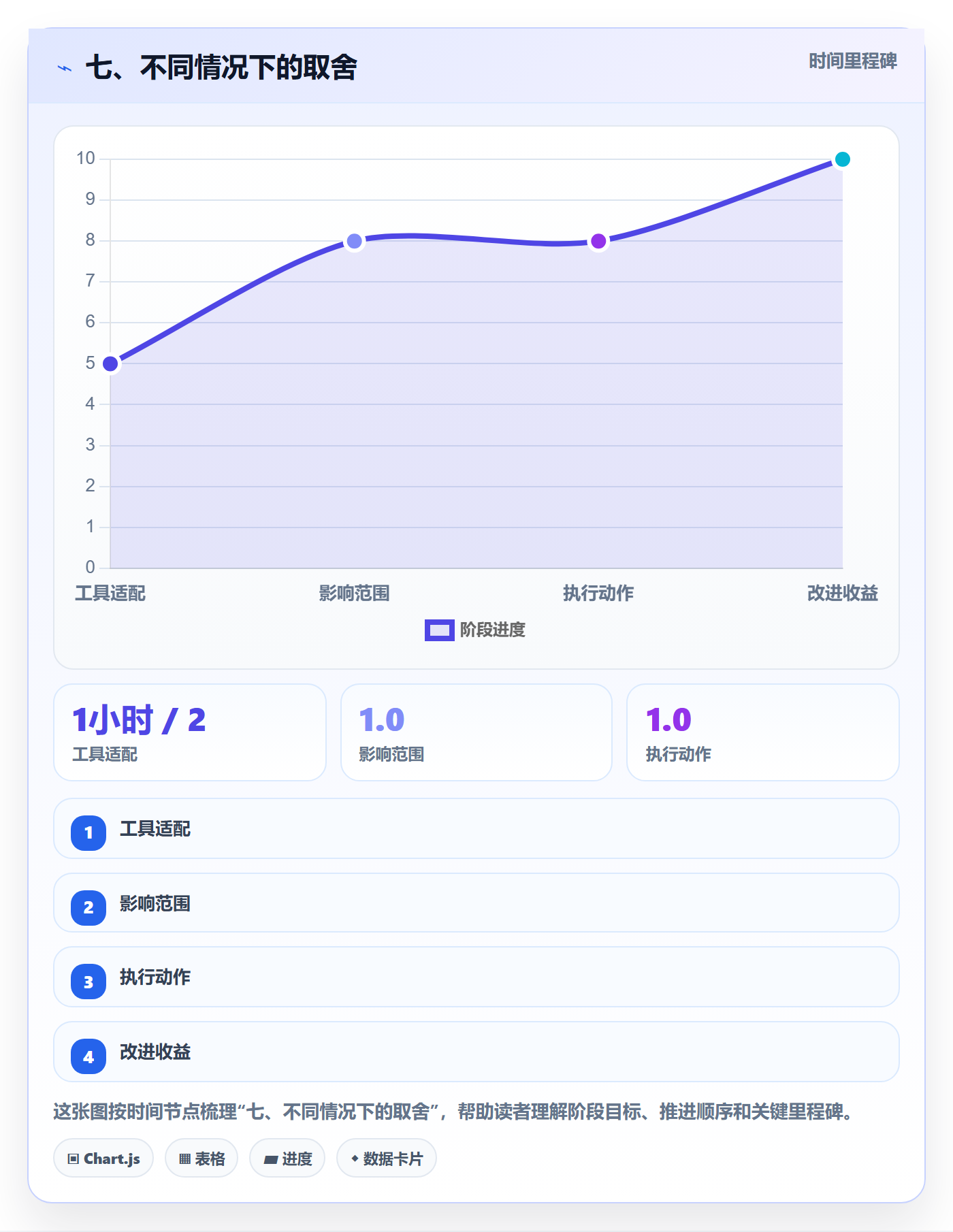Click the title 七、不同情况下的取舍

click(x=221, y=67)
